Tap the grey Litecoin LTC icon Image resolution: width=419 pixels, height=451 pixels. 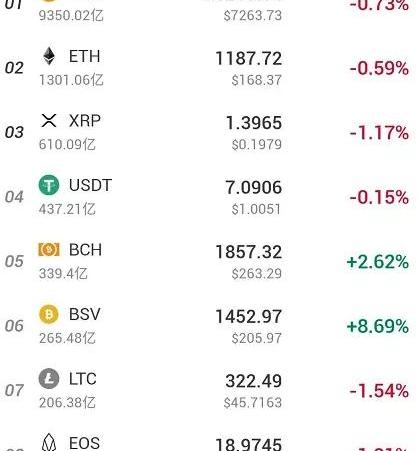[49, 379]
